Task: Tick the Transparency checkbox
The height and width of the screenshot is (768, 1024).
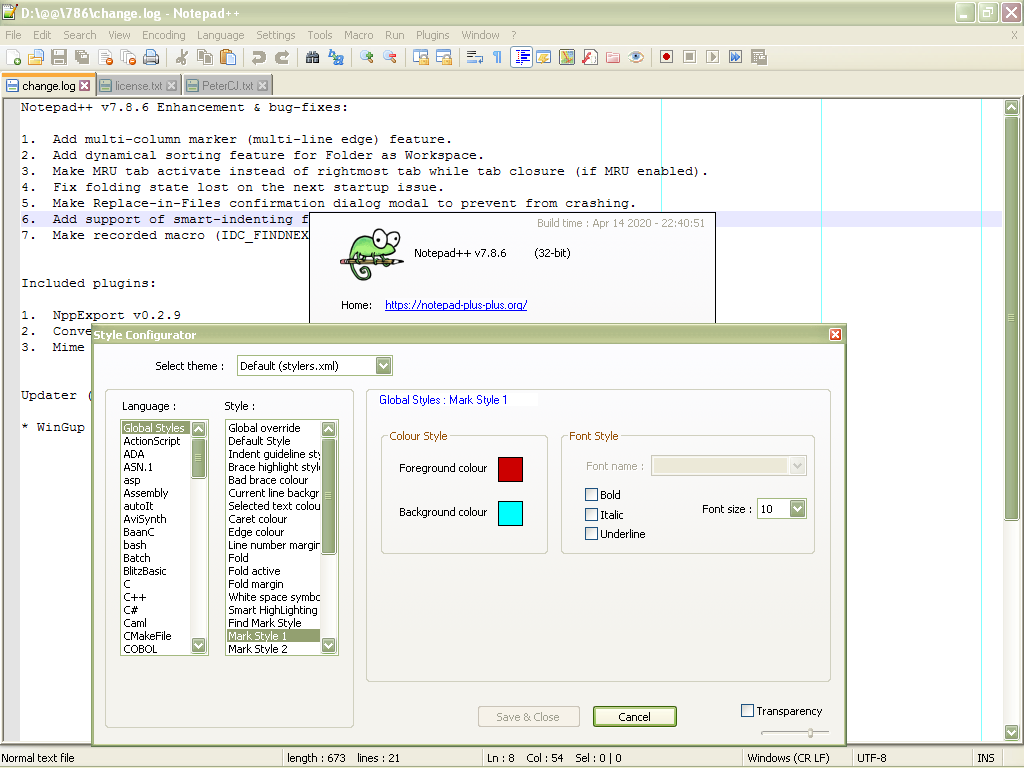Action: (748, 711)
